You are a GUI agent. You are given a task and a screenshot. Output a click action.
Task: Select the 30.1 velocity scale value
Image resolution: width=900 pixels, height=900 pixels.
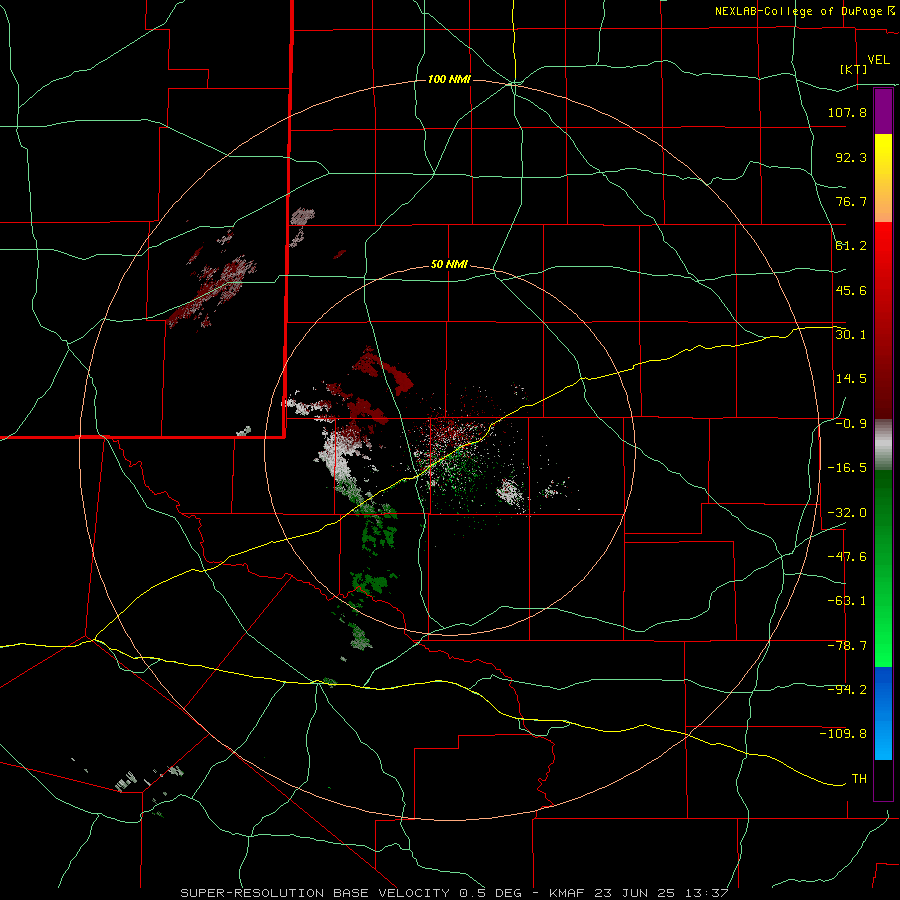coord(851,334)
